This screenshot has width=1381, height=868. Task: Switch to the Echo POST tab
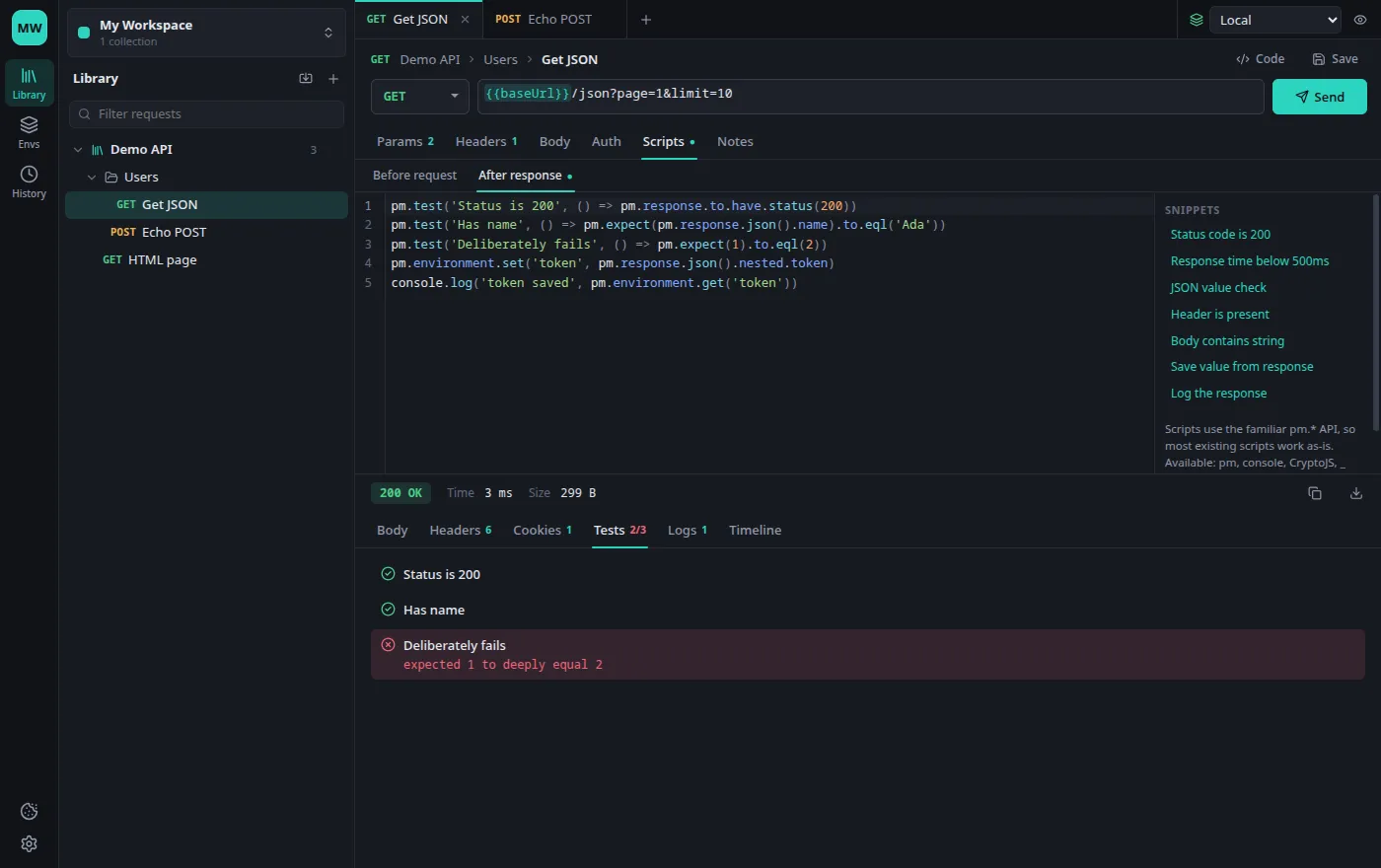click(x=554, y=20)
